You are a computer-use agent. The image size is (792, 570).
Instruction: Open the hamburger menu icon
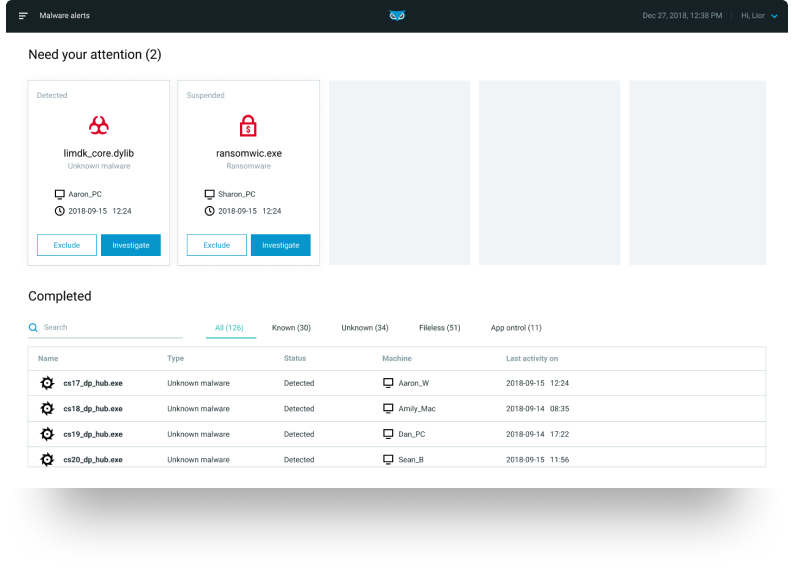click(x=23, y=16)
